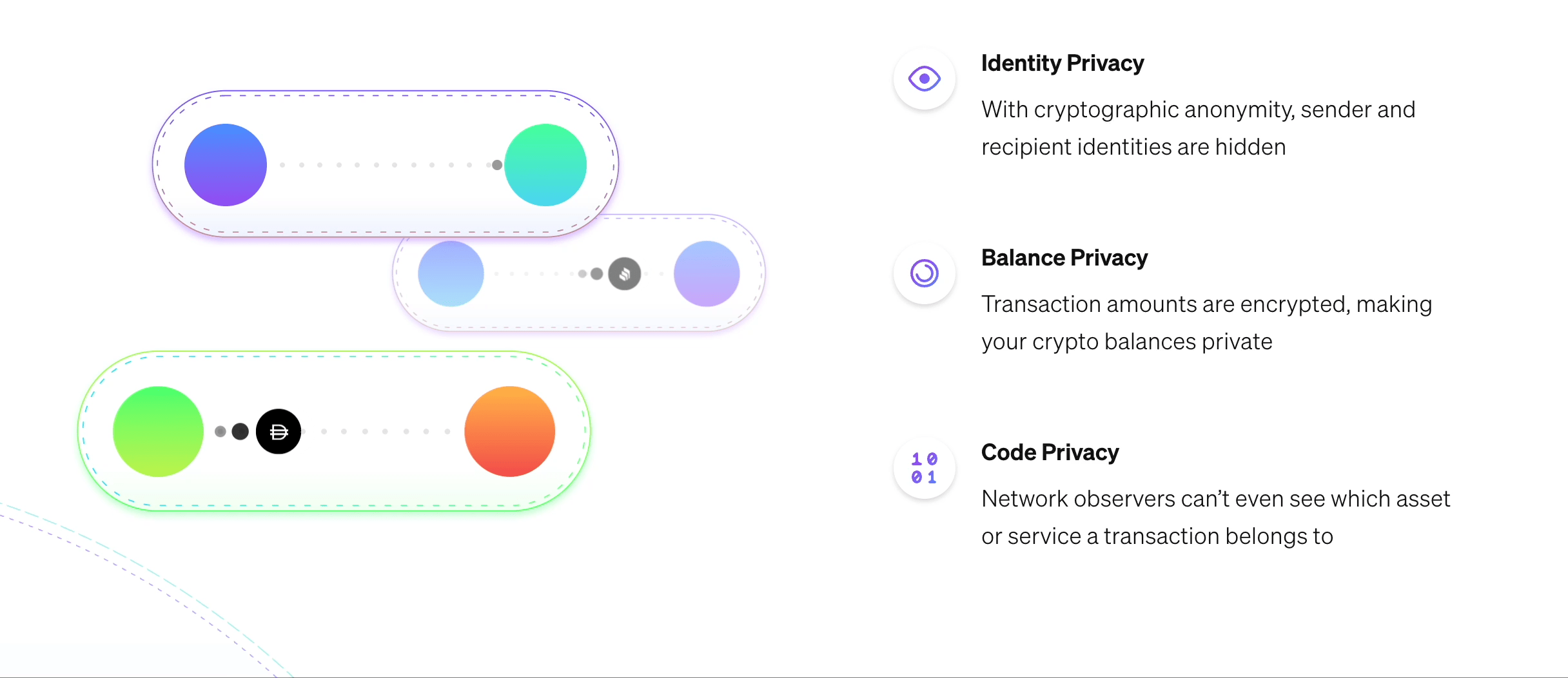Select the Balance Privacy heading

pyautogui.click(x=1064, y=258)
